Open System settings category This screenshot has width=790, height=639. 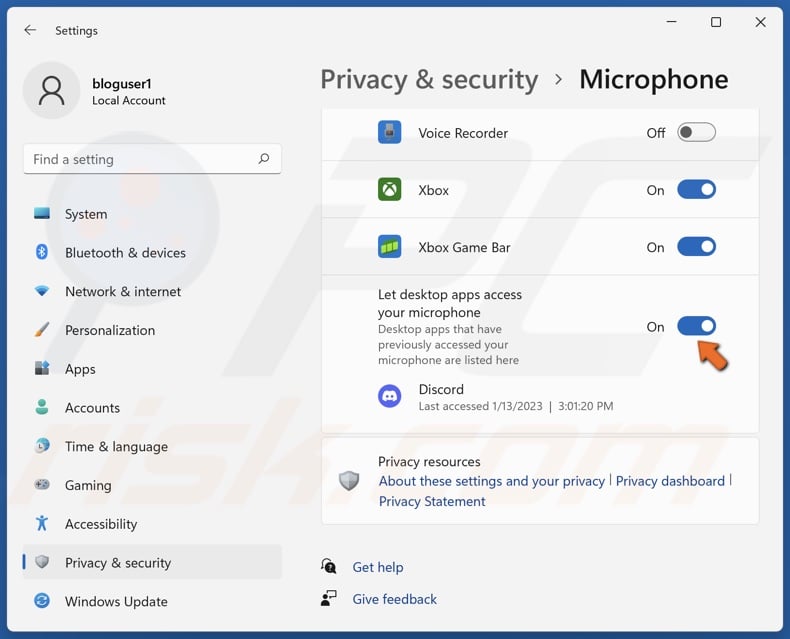click(152, 214)
